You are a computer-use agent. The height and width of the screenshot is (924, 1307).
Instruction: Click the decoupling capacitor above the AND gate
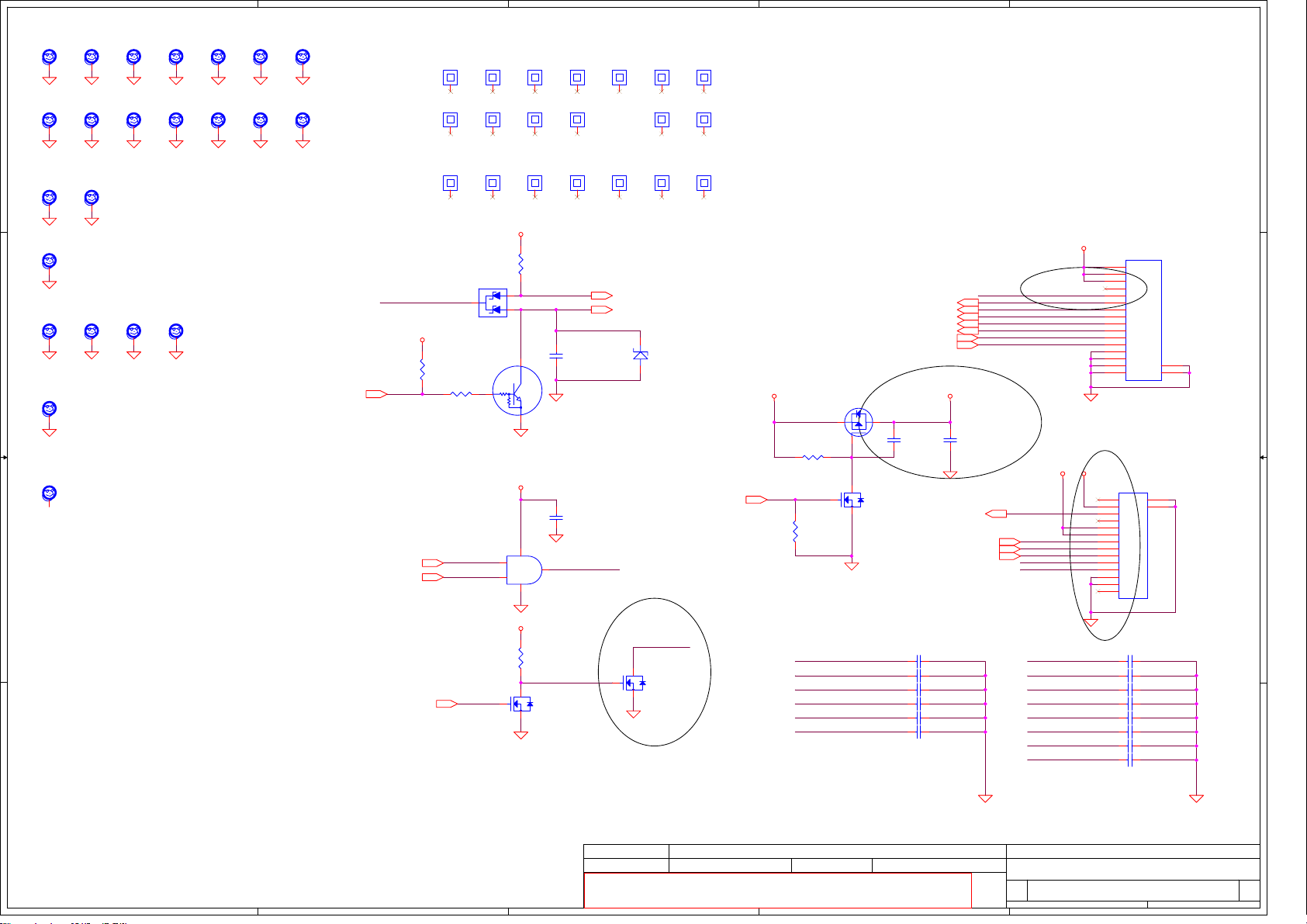[555, 517]
